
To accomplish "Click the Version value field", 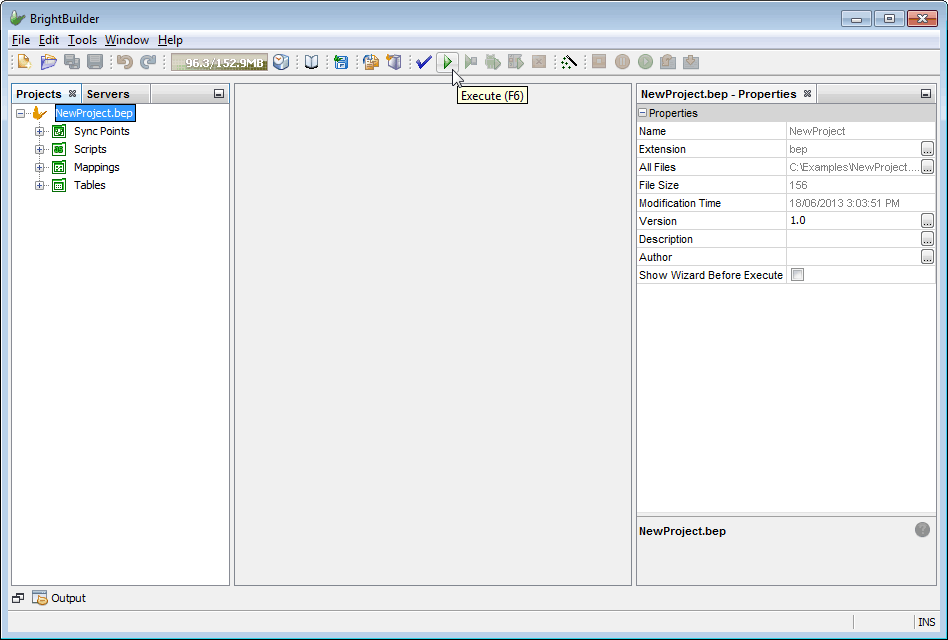I will point(852,221).
